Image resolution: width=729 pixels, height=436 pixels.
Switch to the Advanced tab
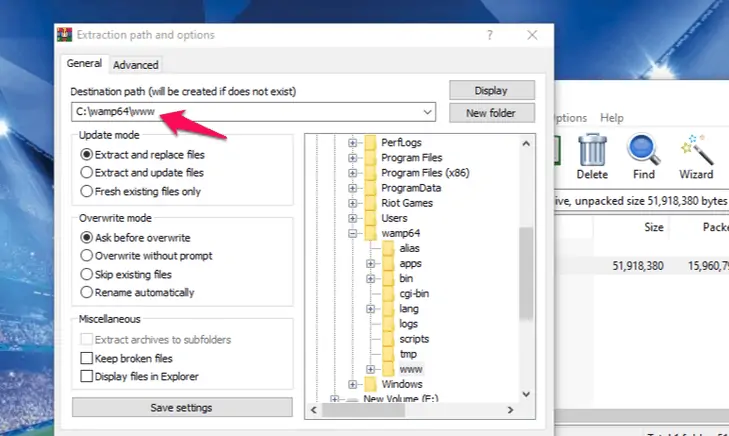click(135, 65)
